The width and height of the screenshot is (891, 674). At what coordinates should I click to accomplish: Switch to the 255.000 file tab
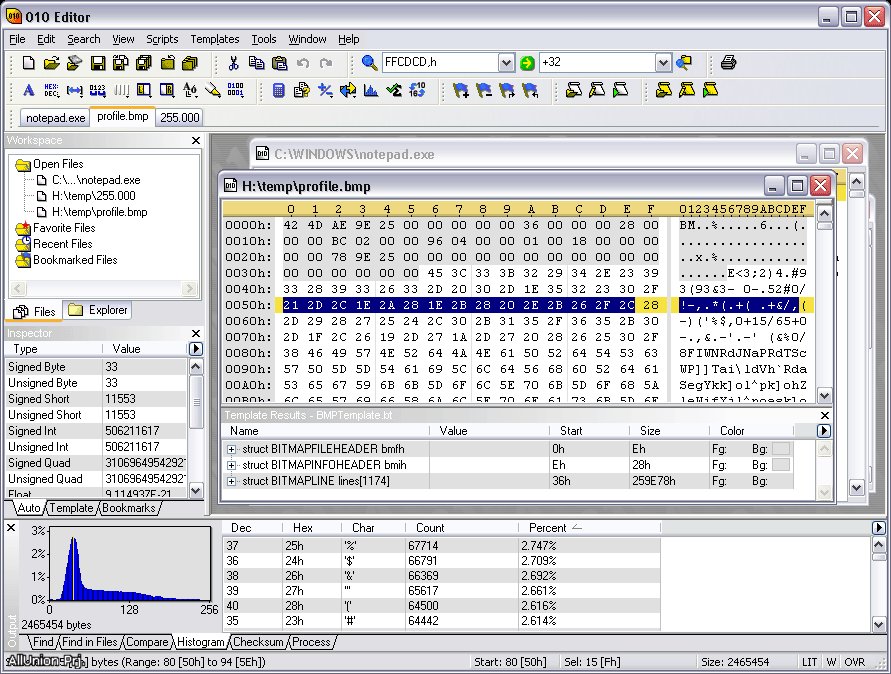(180, 118)
